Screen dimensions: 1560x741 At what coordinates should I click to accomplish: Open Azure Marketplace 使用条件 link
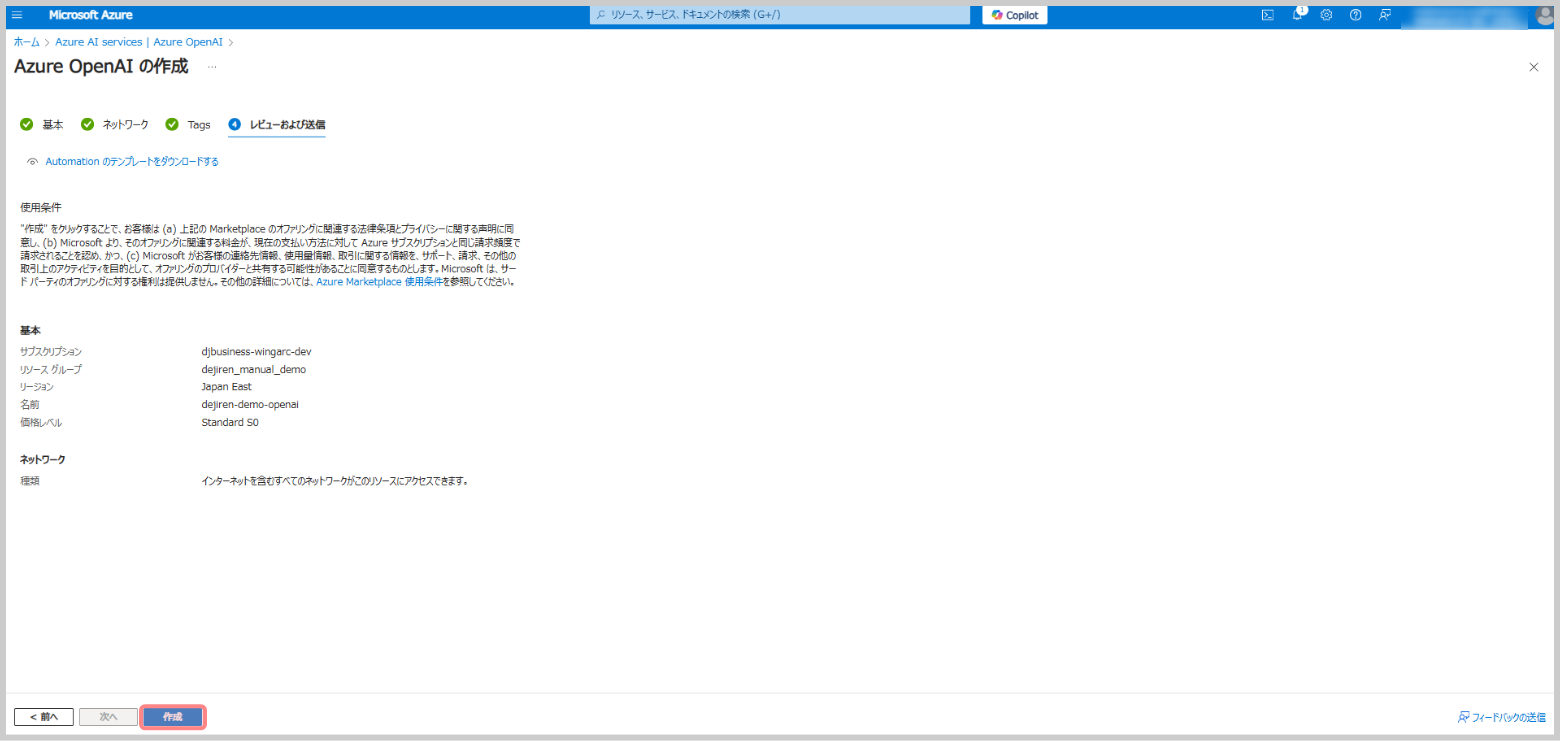tap(380, 282)
